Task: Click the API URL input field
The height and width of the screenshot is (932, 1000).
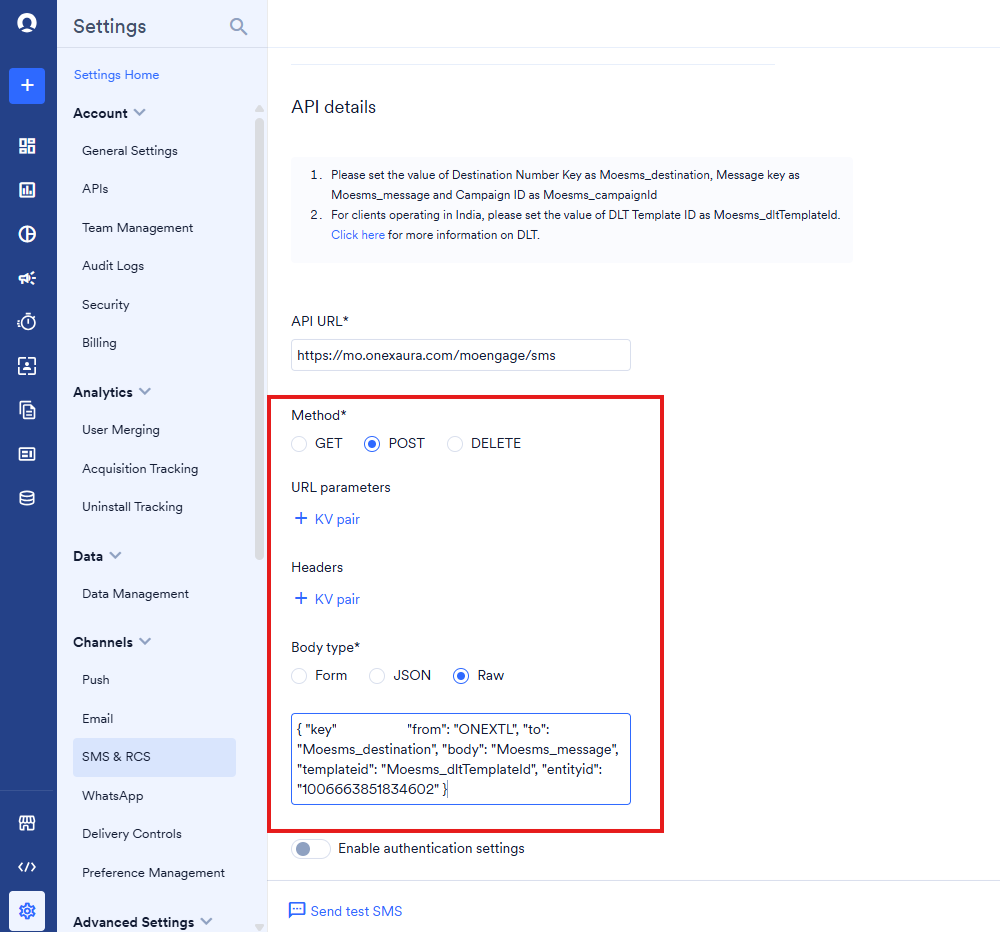Action: click(x=461, y=355)
